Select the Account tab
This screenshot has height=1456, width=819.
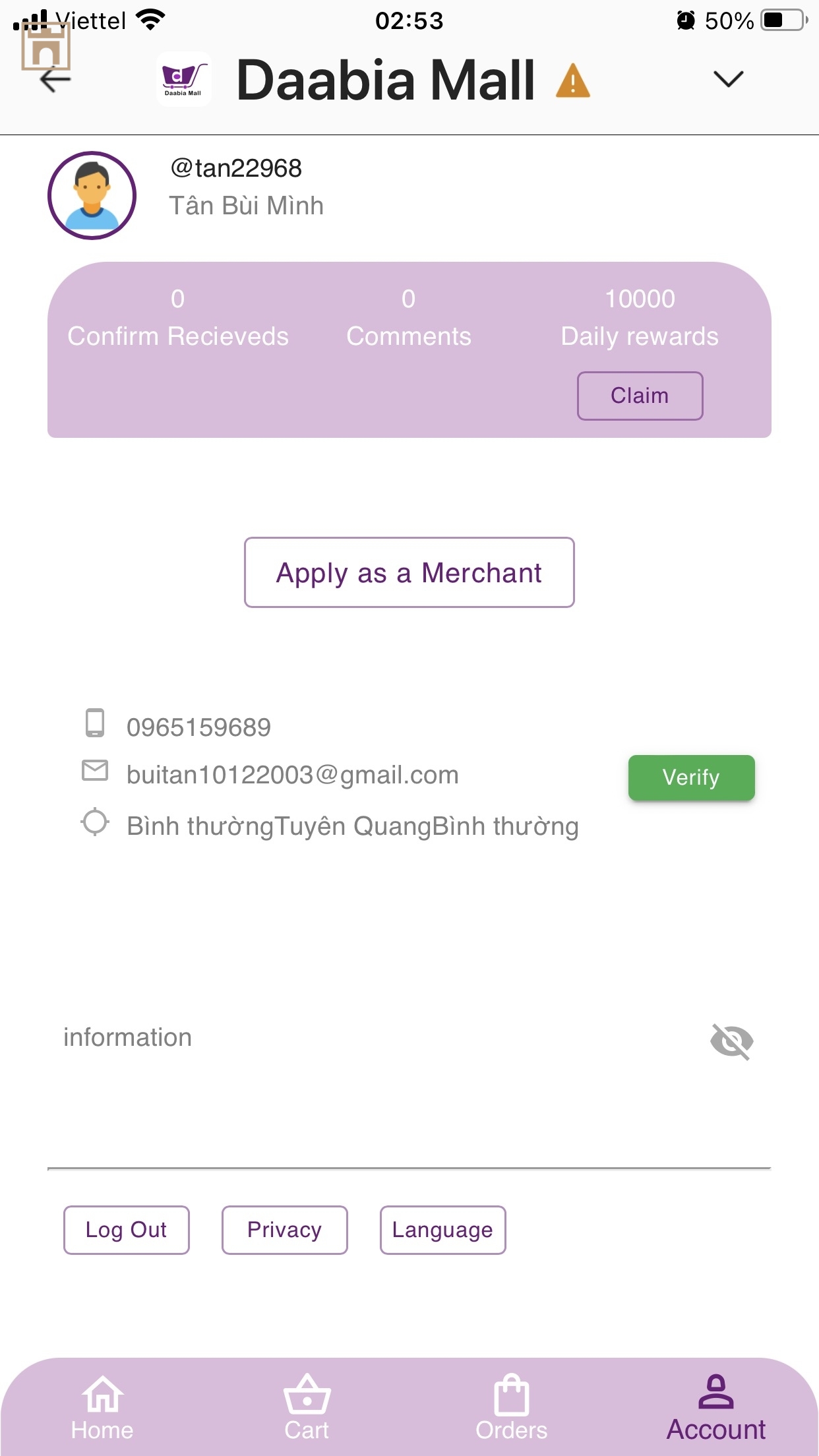point(716,1408)
